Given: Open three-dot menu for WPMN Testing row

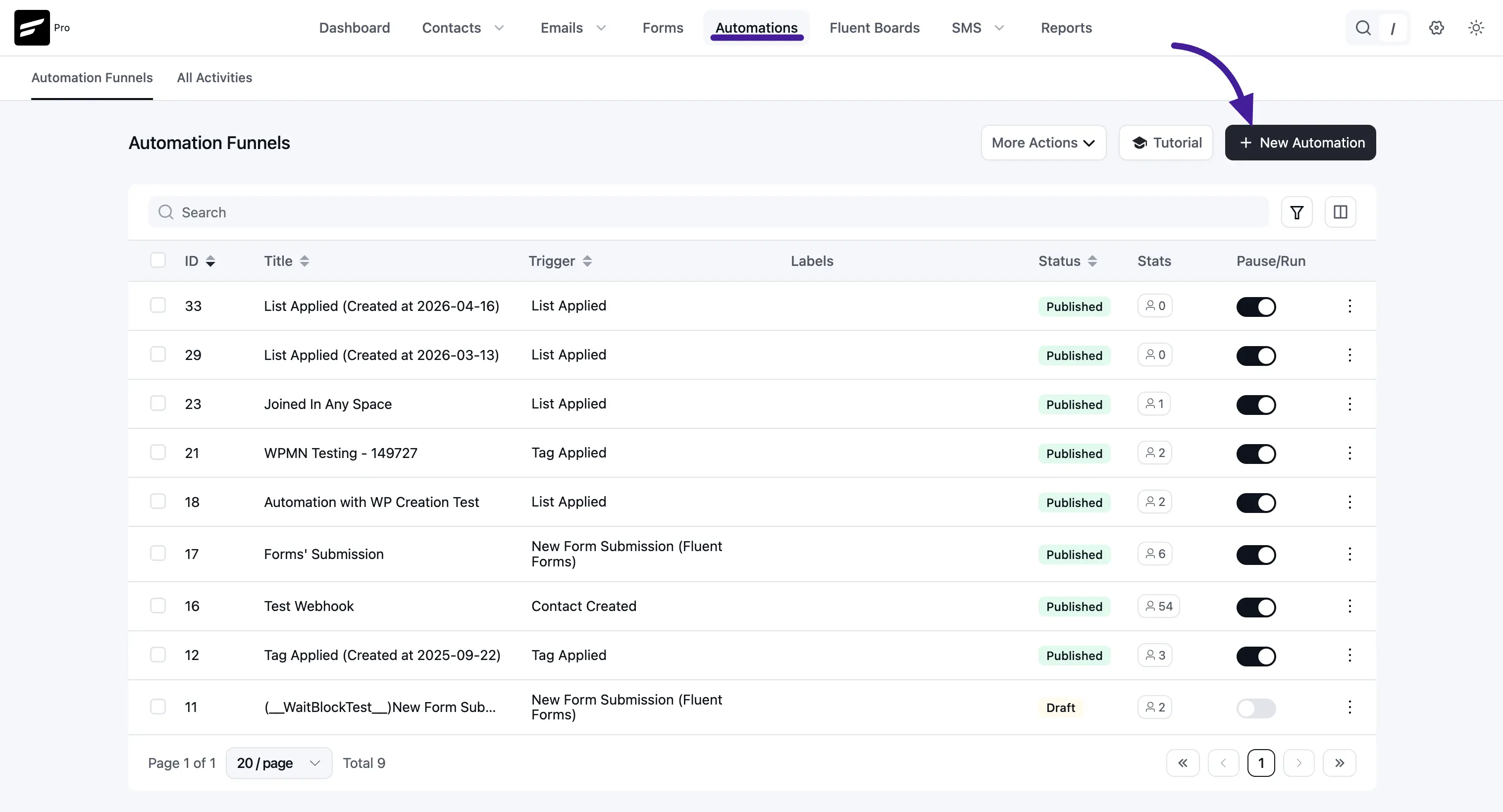Looking at the screenshot, I should [x=1349, y=453].
